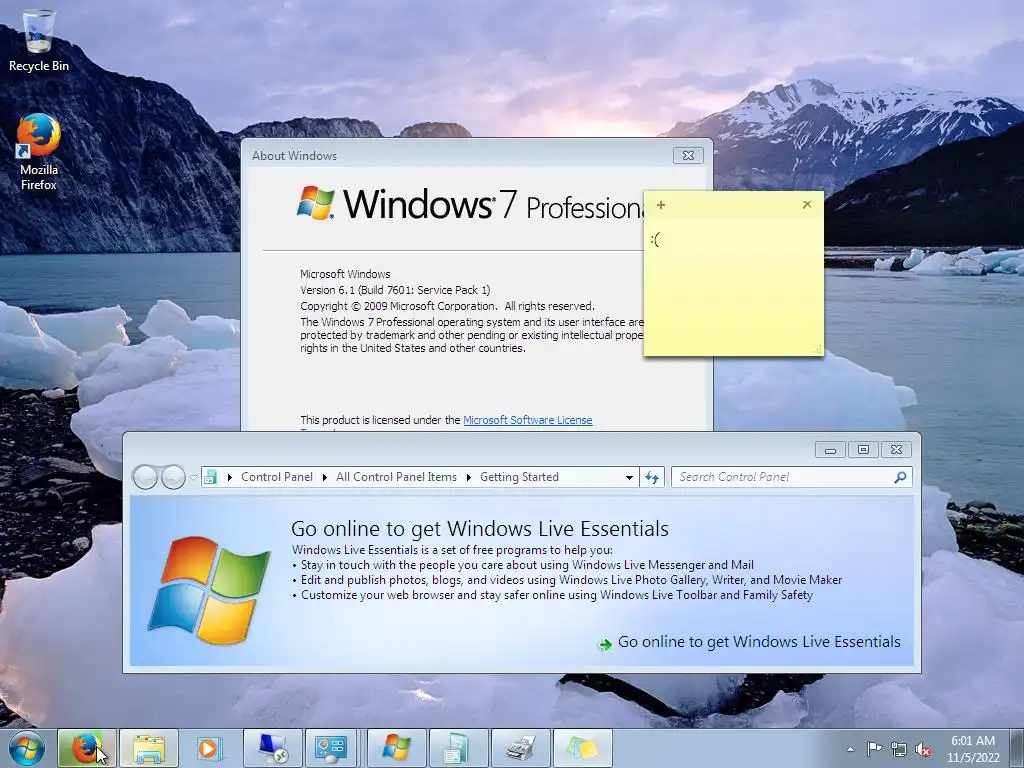
Task: Open the fax and scan printer taskbar icon
Action: pos(520,748)
